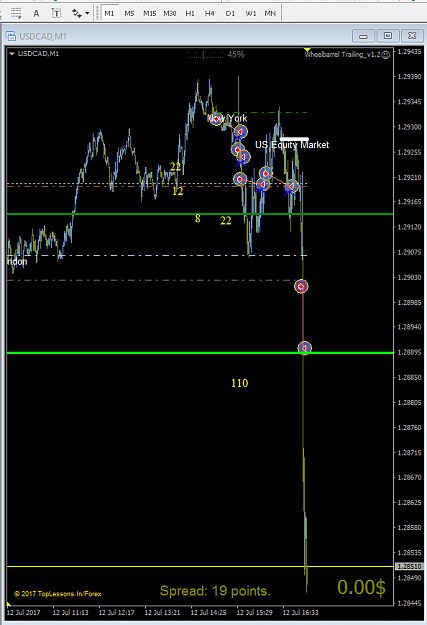Switch chart to H1 timeframe
The height and width of the screenshot is (625, 427).
pyautogui.click(x=190, y=13)
